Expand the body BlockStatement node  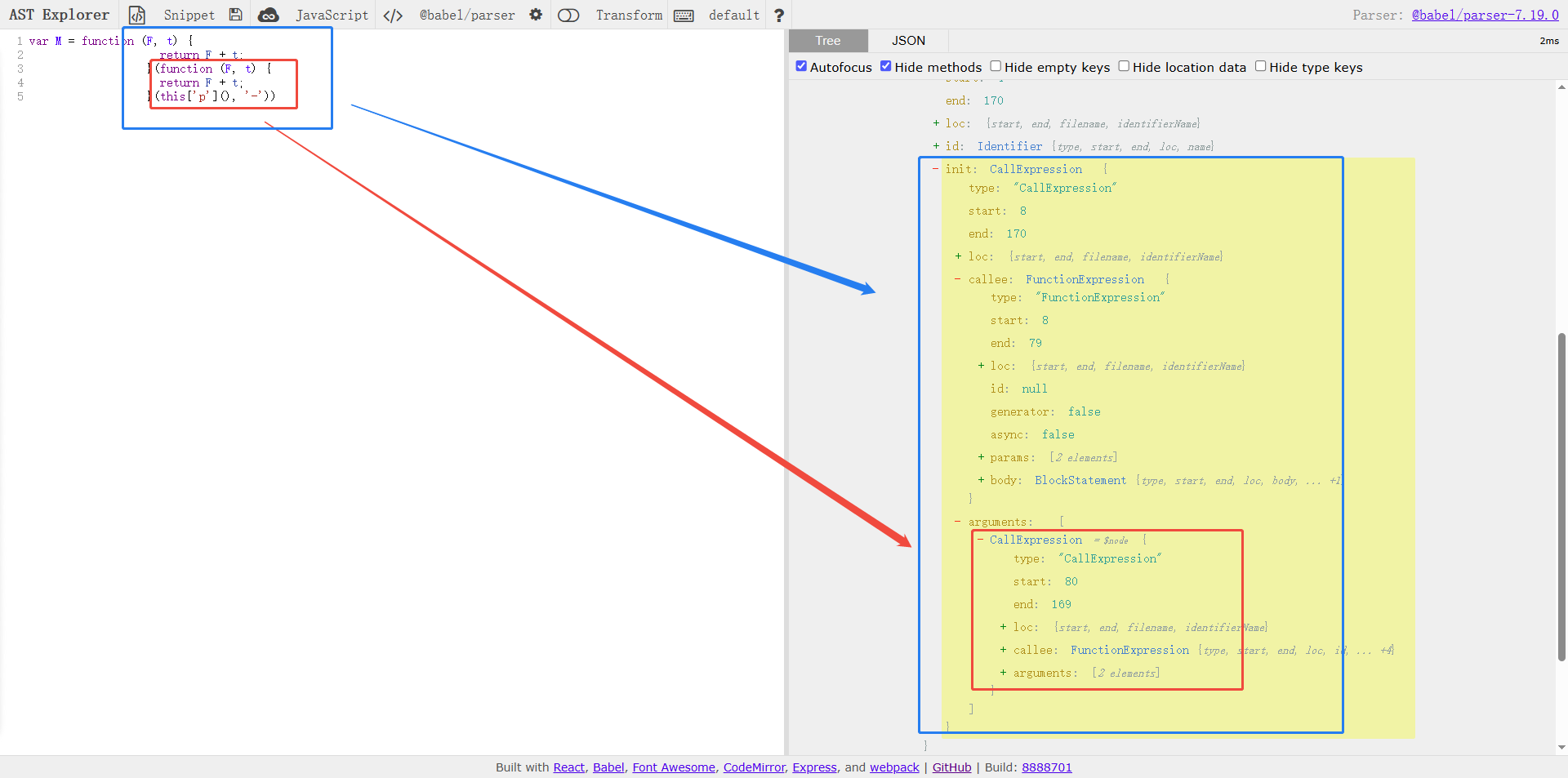(981, 480)
